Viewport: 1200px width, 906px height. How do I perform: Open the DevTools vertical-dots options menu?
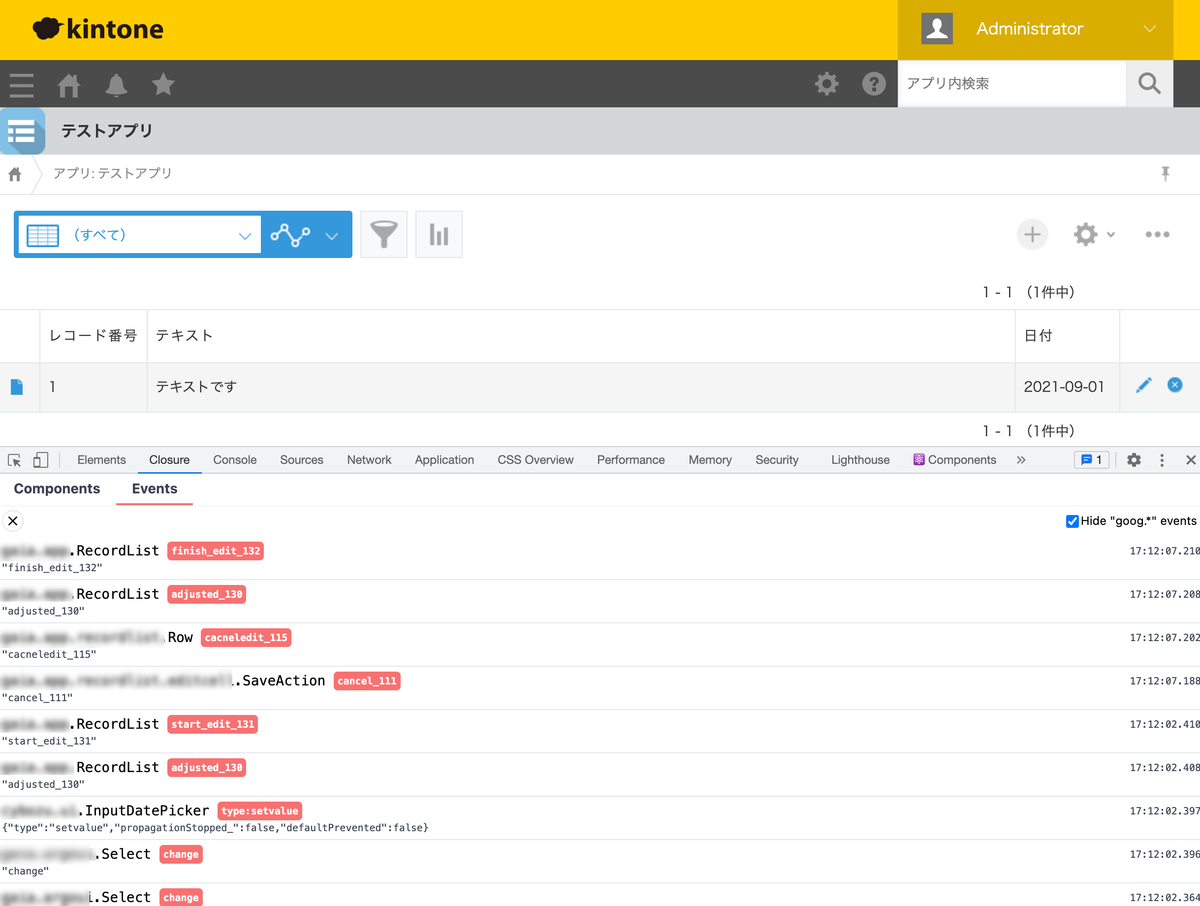pos(1161,459)
